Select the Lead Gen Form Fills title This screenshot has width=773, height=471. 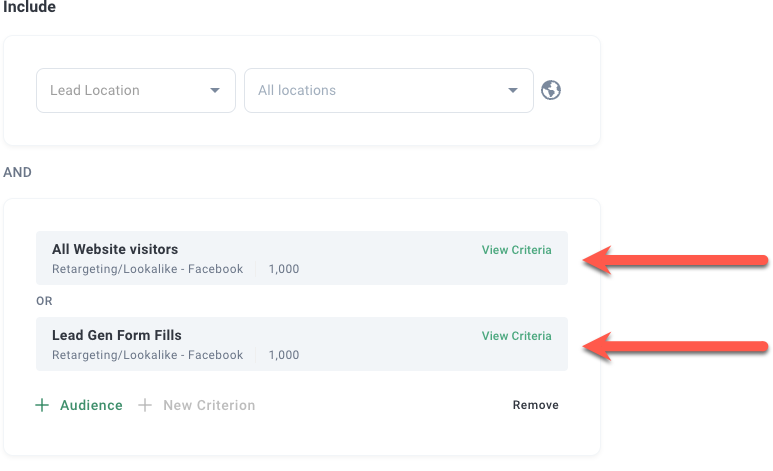coord(117,335)
